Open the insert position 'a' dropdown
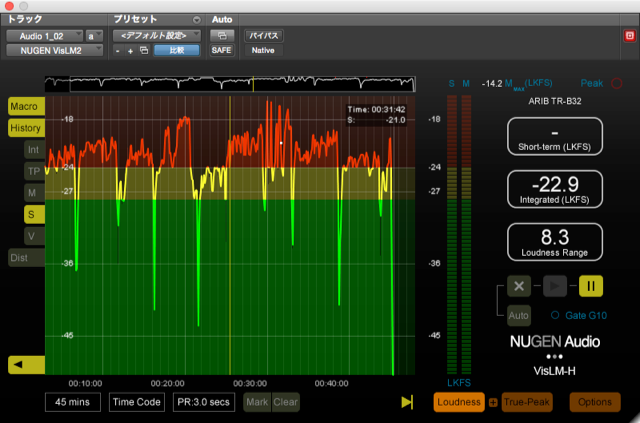Image resolution: width=640 pixels, height=423 pixels. tap(94, 36)
